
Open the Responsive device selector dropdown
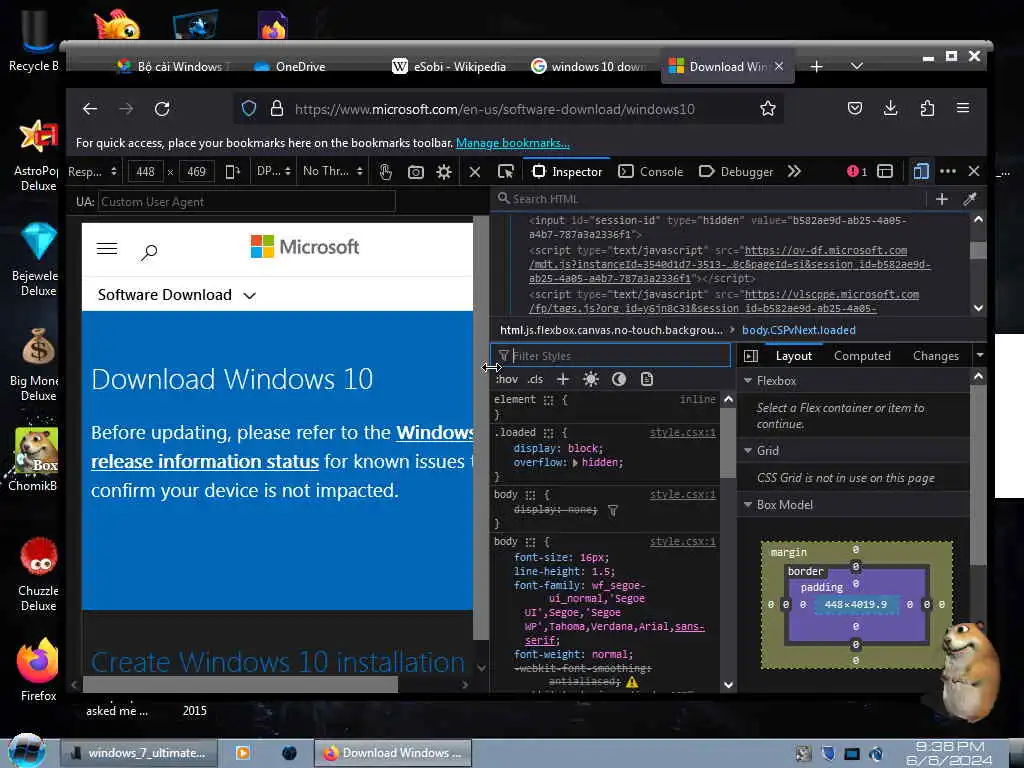(92, 172)
